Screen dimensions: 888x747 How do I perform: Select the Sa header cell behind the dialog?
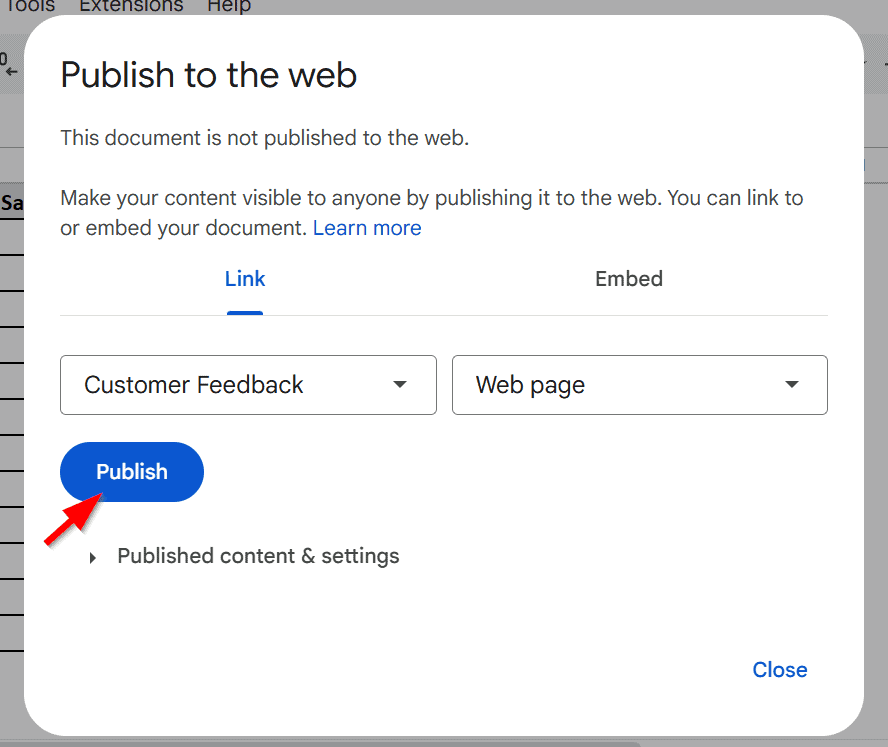12,202
